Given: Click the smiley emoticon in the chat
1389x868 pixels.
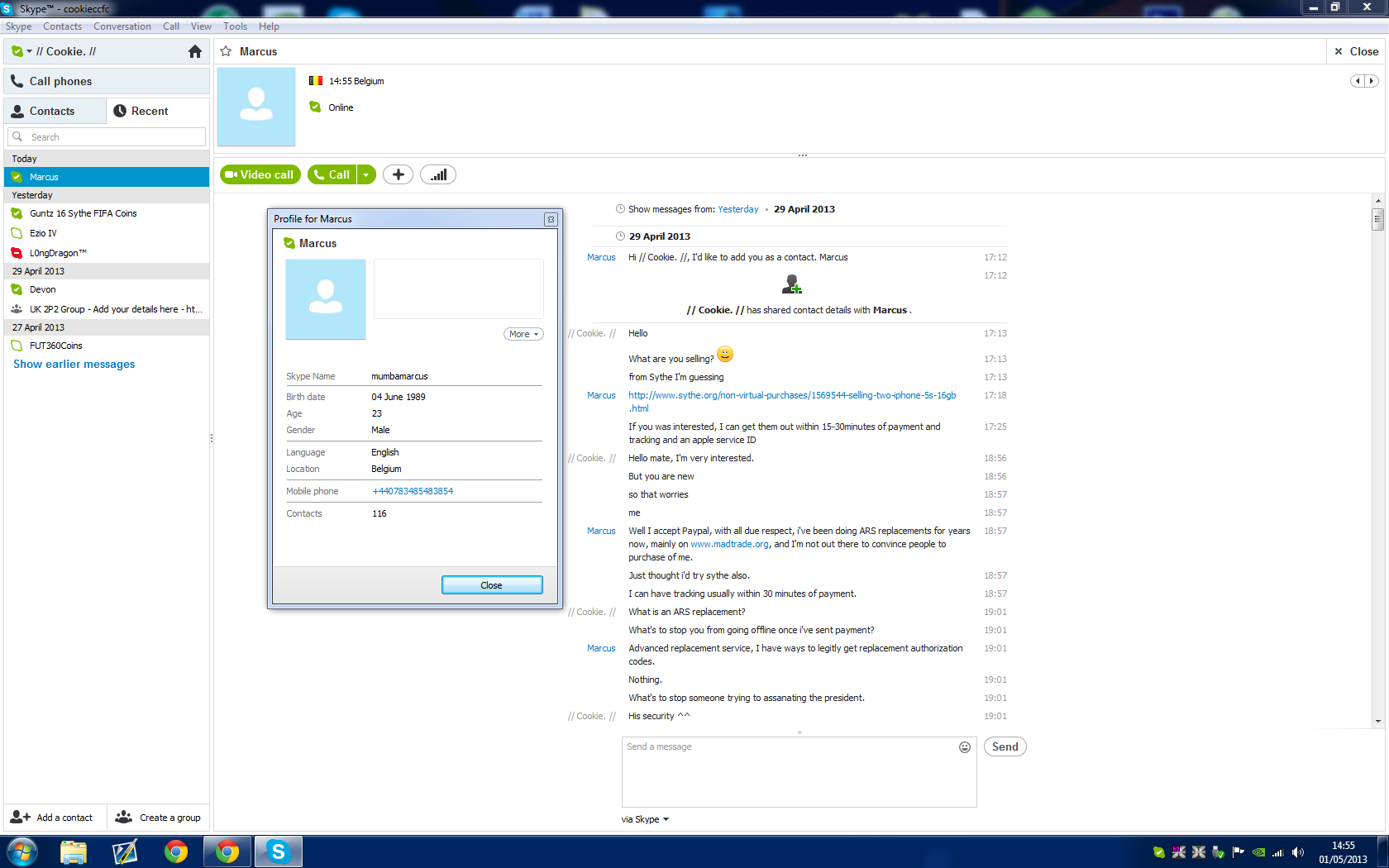Looking at the screenshot, I should click(x=725, y=355).
